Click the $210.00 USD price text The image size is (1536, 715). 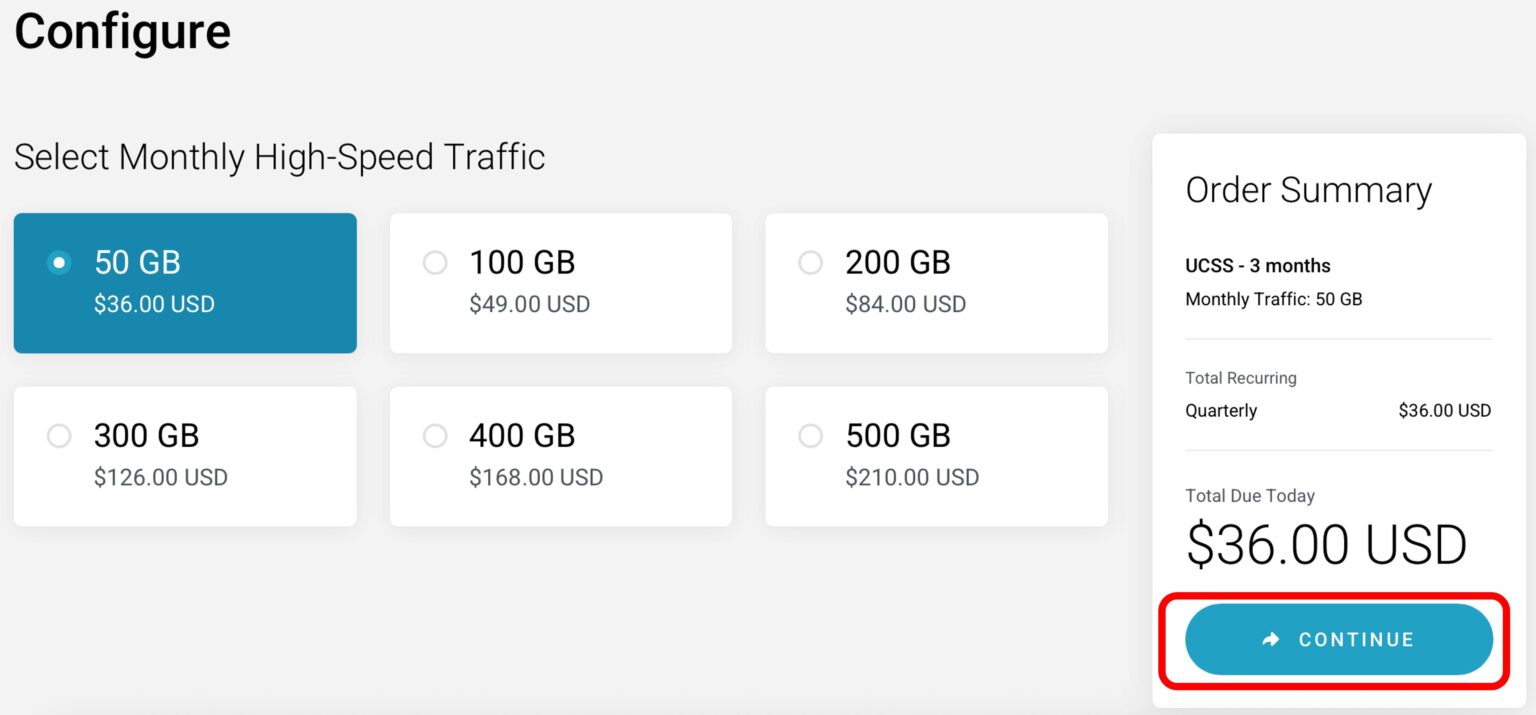pyautogui.click(x=912, y=477)
